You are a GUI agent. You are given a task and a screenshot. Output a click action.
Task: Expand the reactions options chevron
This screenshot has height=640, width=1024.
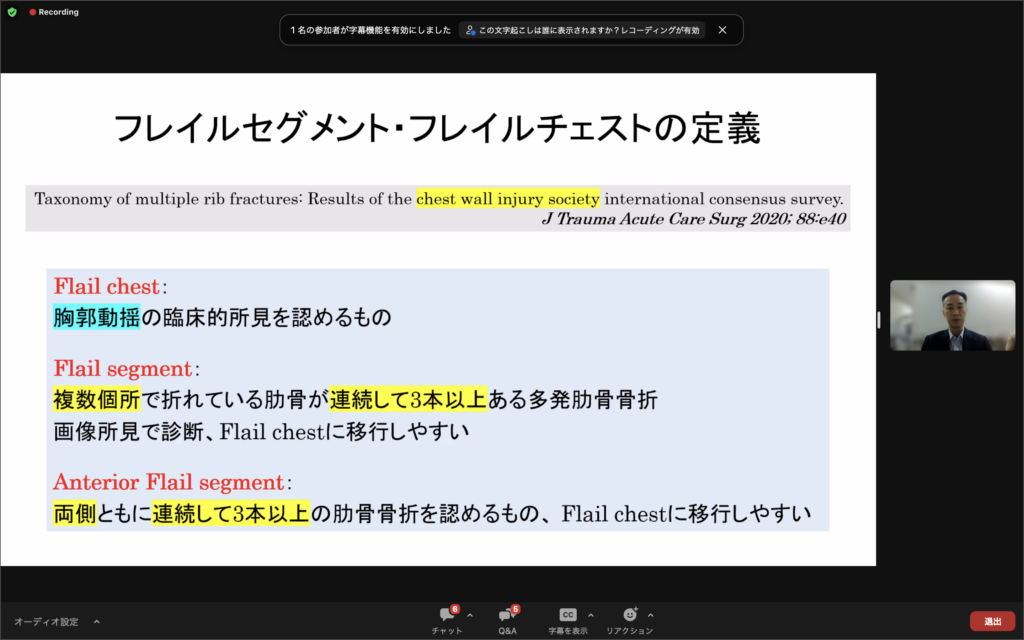coord(651,615)
